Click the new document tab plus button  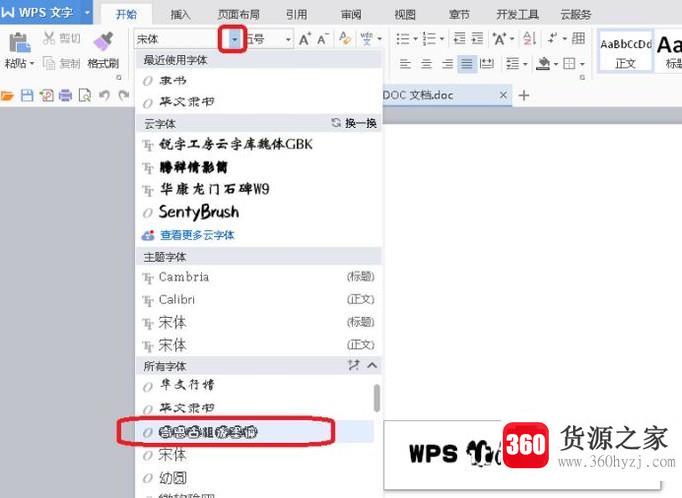coord(524,95)
